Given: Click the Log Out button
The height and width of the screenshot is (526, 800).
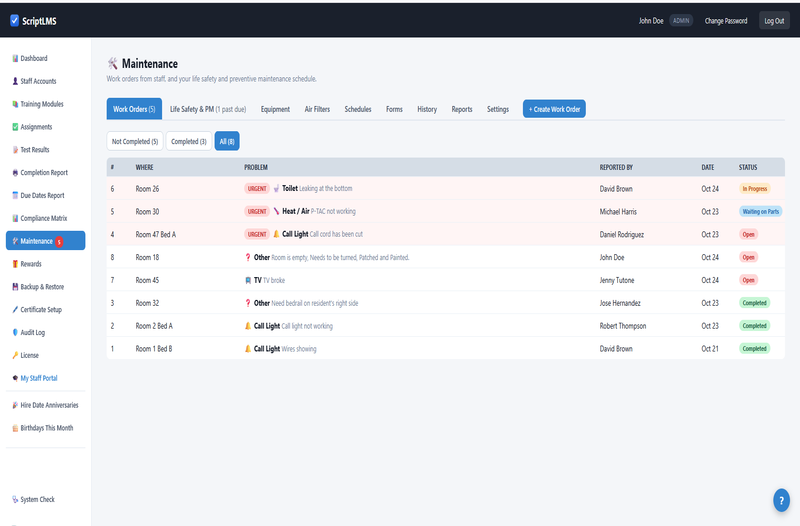Looking at the screenshot, I should coord(774,21).
